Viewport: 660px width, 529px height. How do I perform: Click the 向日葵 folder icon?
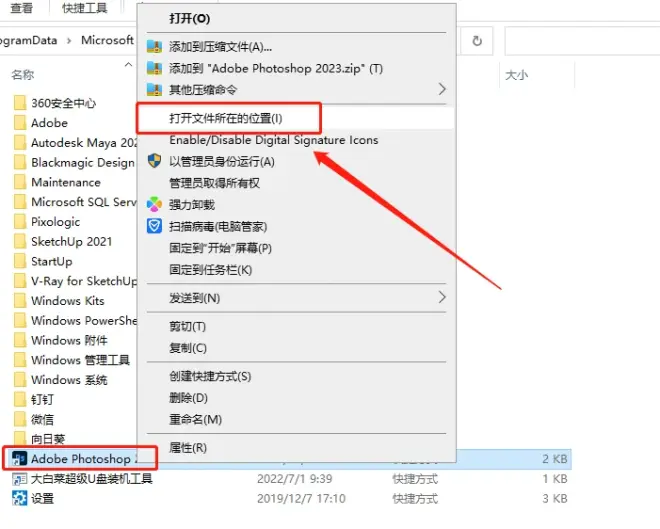coord(20,438)
